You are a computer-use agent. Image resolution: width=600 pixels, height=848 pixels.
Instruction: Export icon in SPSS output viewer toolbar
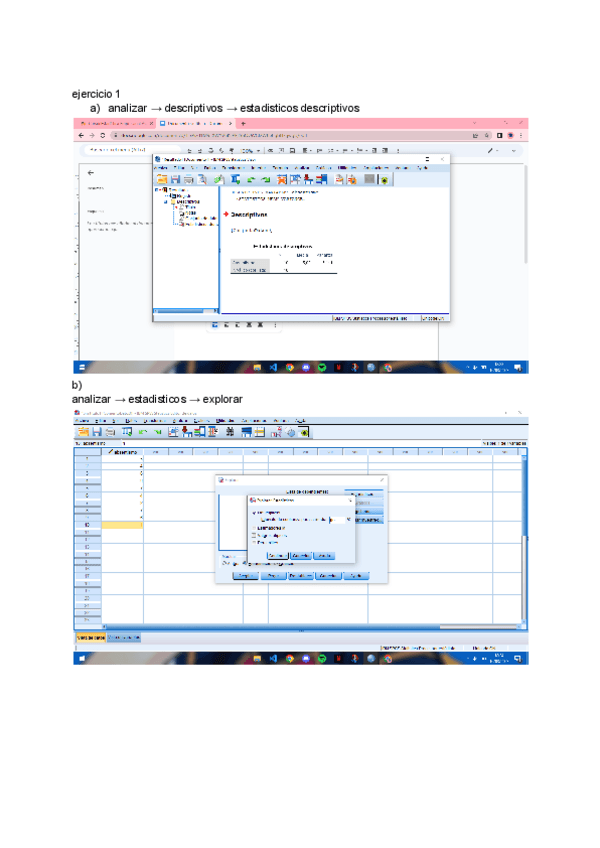[x=219, y=180]
